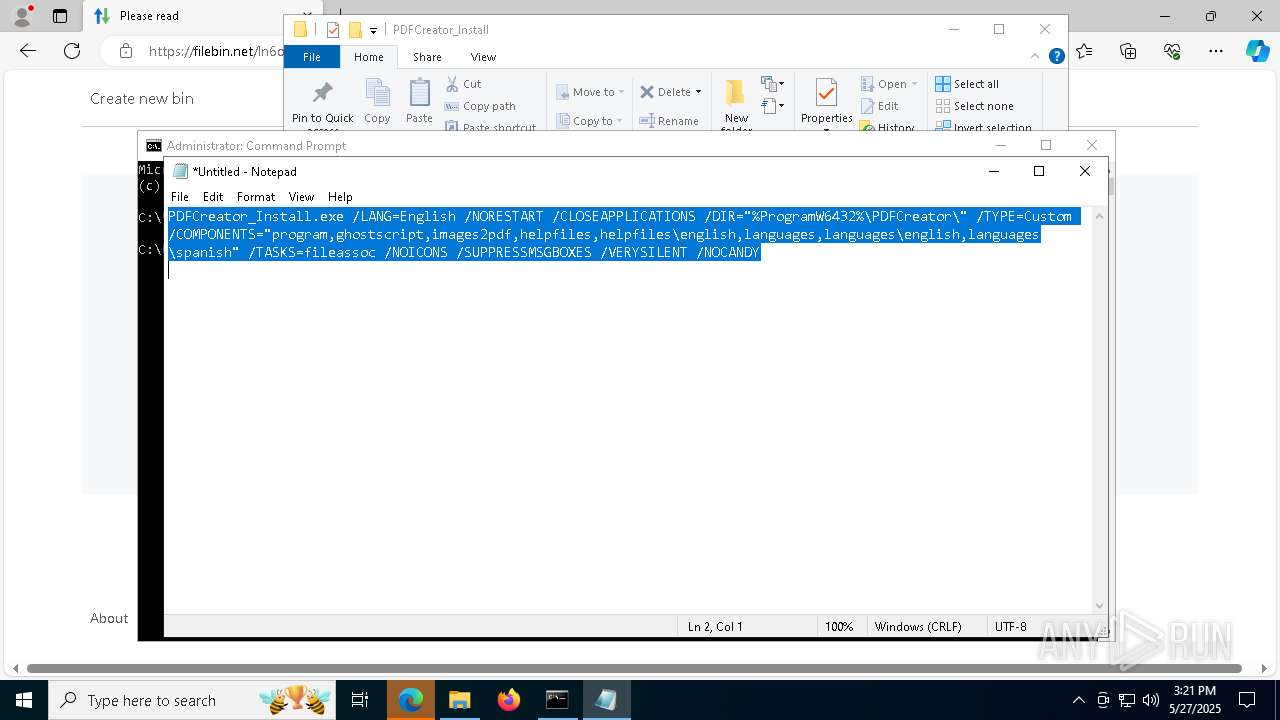This screenshot has height=720, width=1280.
Task: Open File Explorer on the taskbar
Action: [x=459, y=700]
